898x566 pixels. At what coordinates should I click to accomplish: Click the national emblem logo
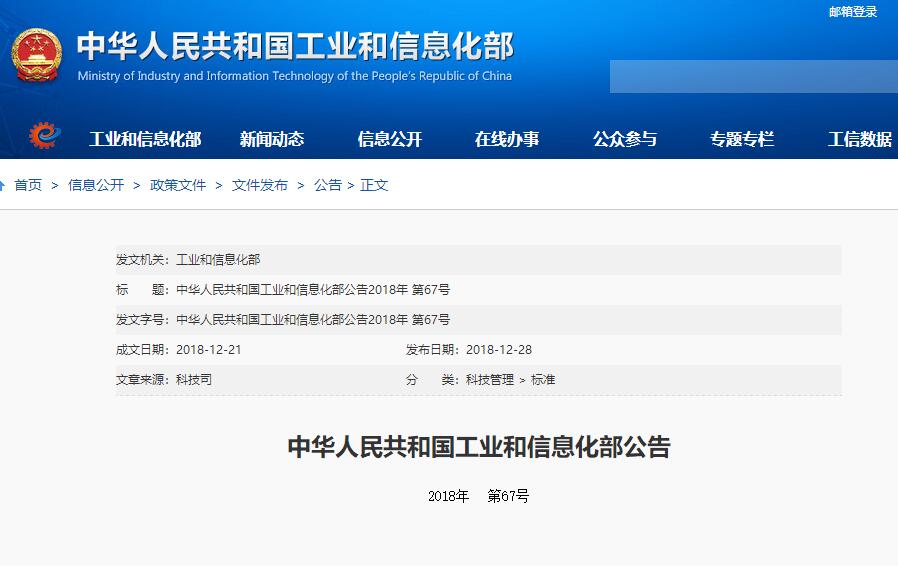click(37, 55)
